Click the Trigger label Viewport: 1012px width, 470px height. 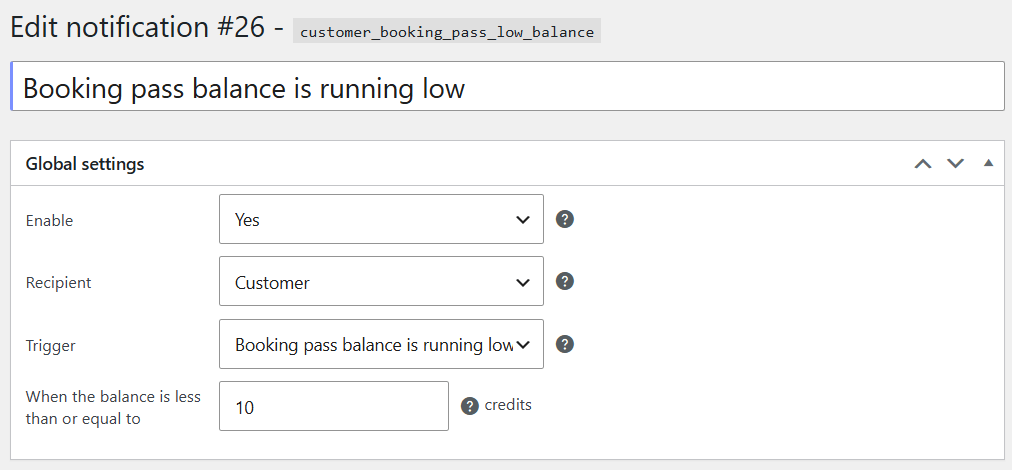pyautogui.click(x=51, y=346)
